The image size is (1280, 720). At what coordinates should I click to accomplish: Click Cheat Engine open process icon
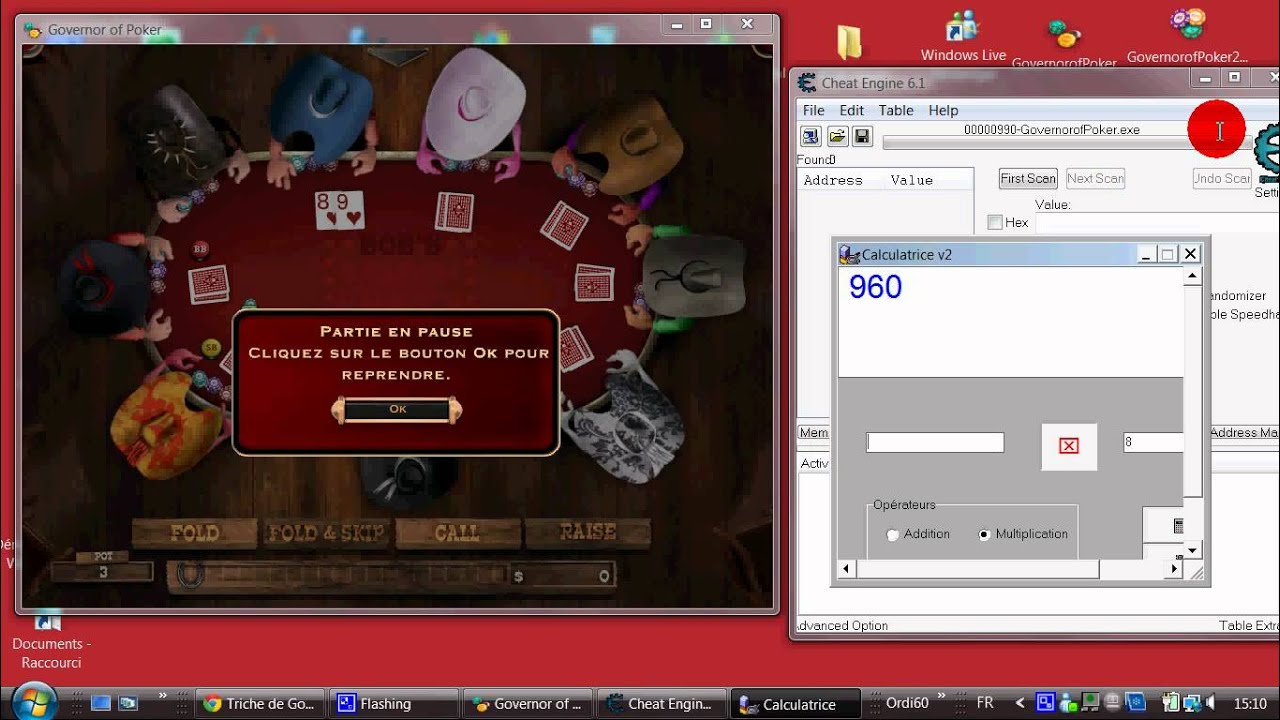click(811, 136)
